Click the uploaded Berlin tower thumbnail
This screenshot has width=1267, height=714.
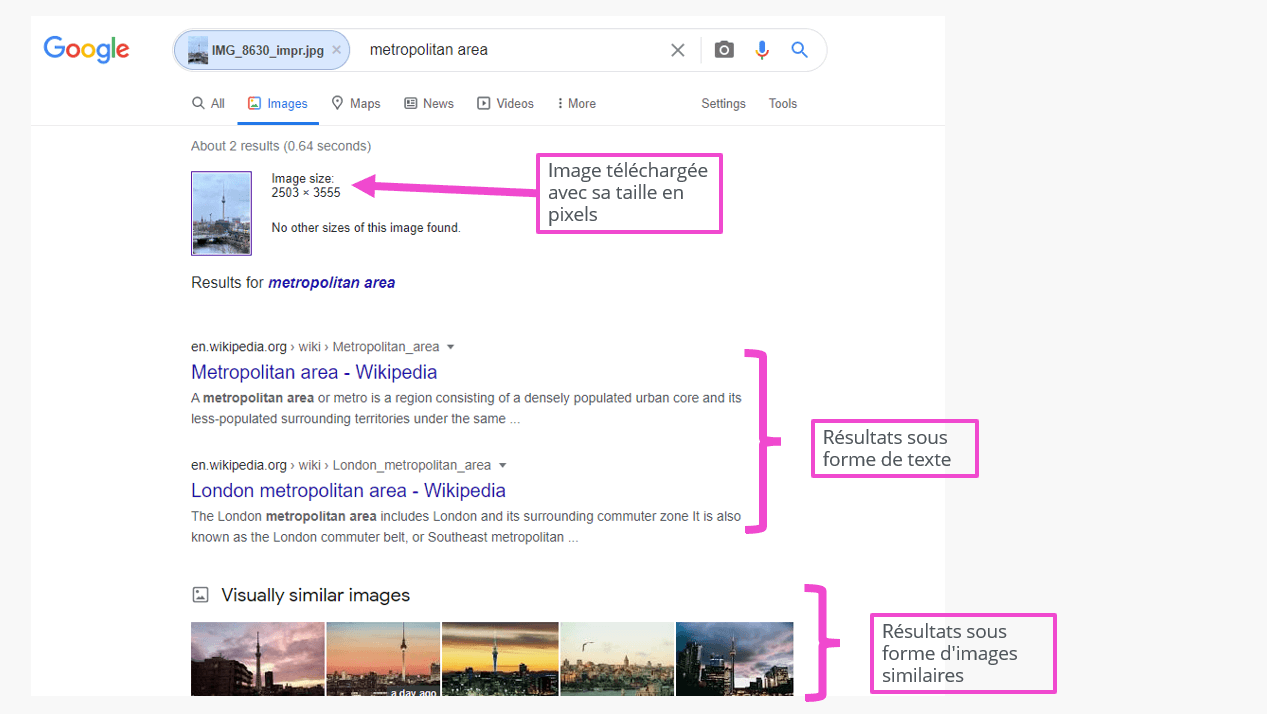[221, 213]
